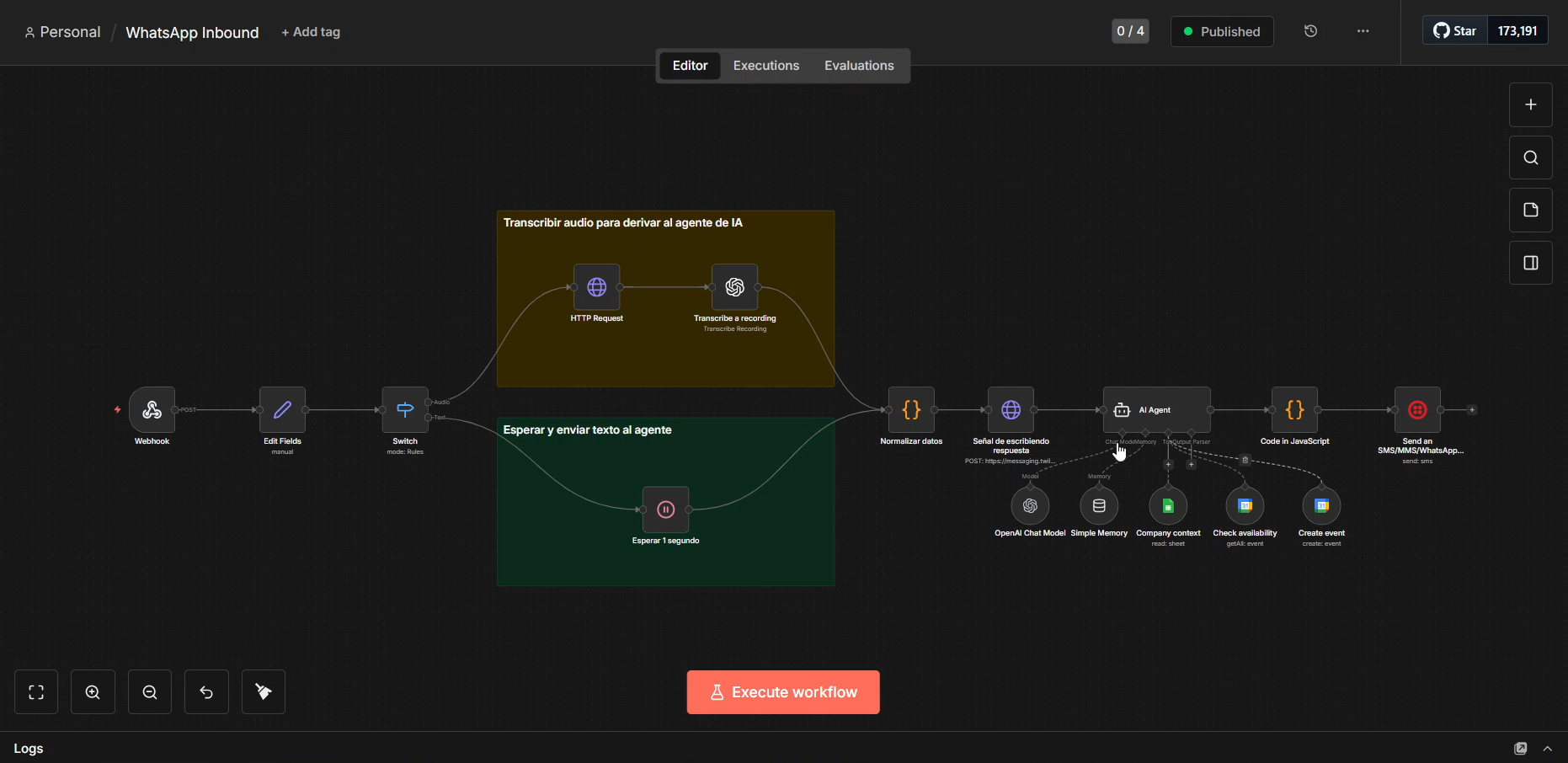This screenshot has width=1568, height=763.
Task: Open the add node plus panel
Action: 1530,104
